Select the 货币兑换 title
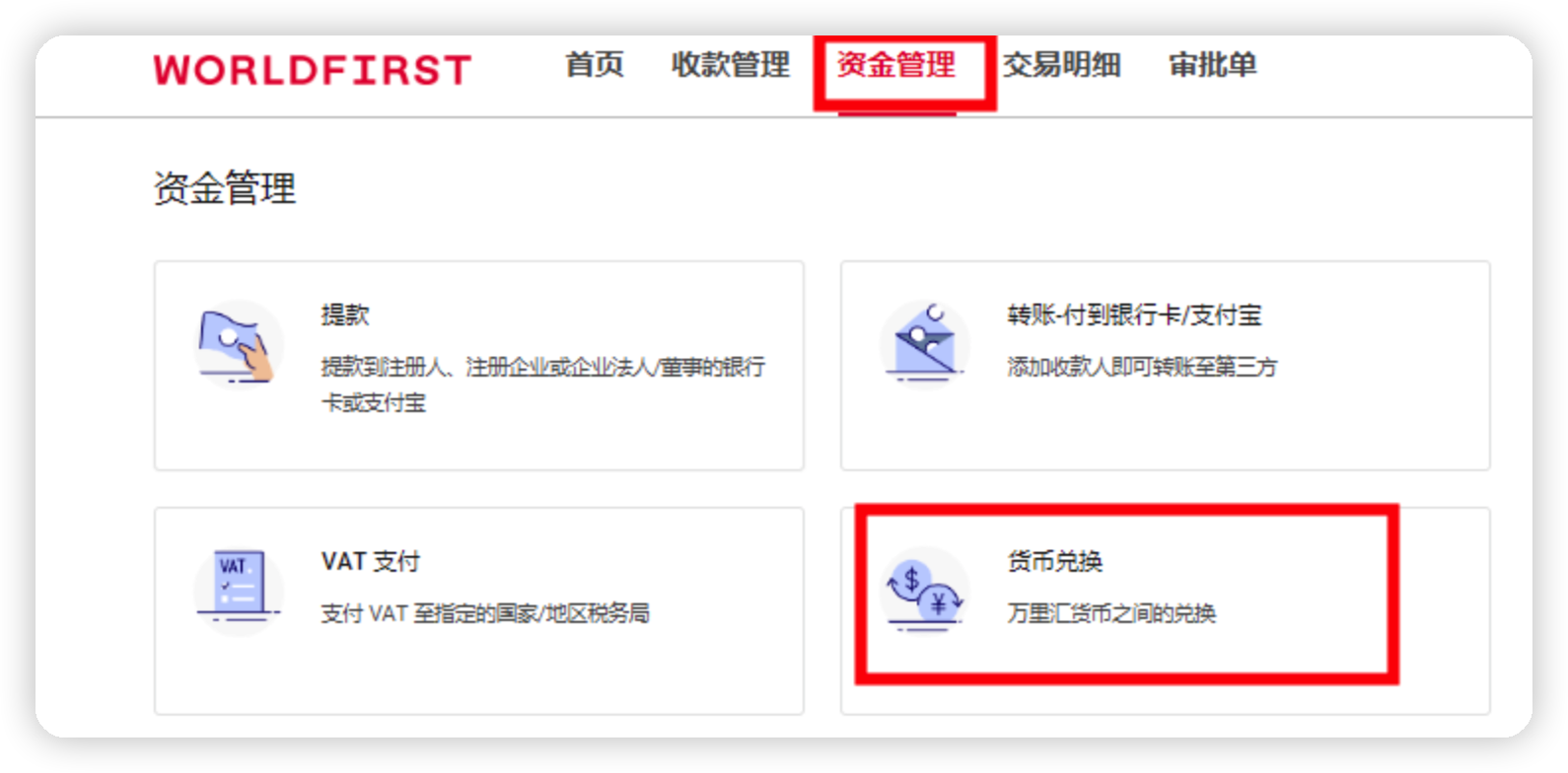This screenshot has width=1568, height=773. [1055, 561]
